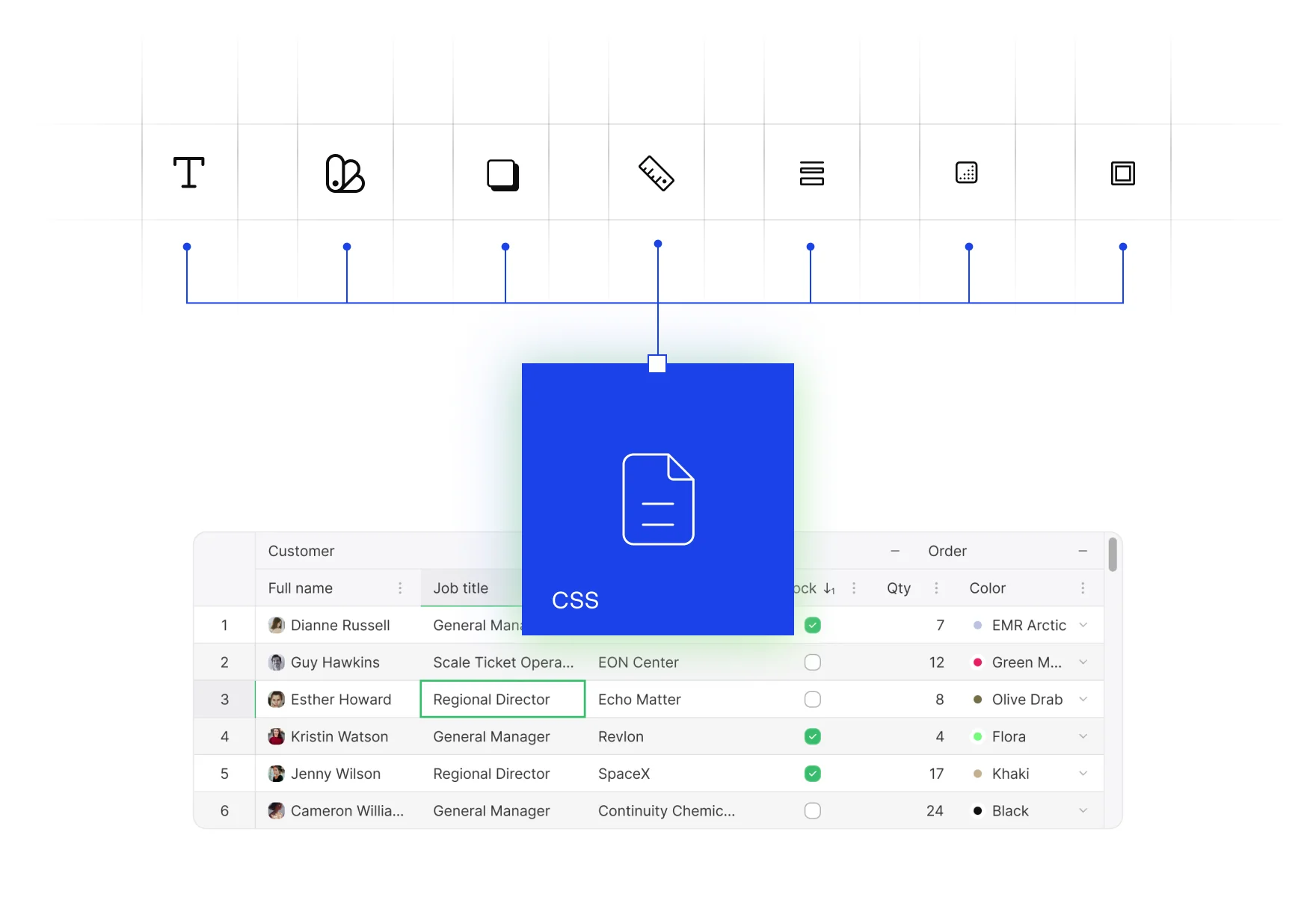The width and height of the screenshot is (1316, 897).
Task: Click Dianne Russell's avatar
Action: click(x=277, y=625)
